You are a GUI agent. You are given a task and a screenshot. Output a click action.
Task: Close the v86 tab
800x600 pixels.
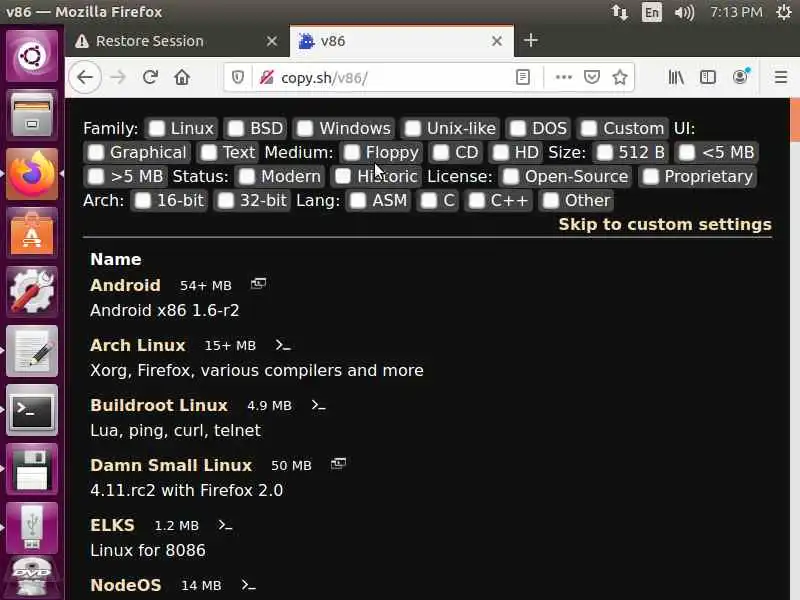497,41
